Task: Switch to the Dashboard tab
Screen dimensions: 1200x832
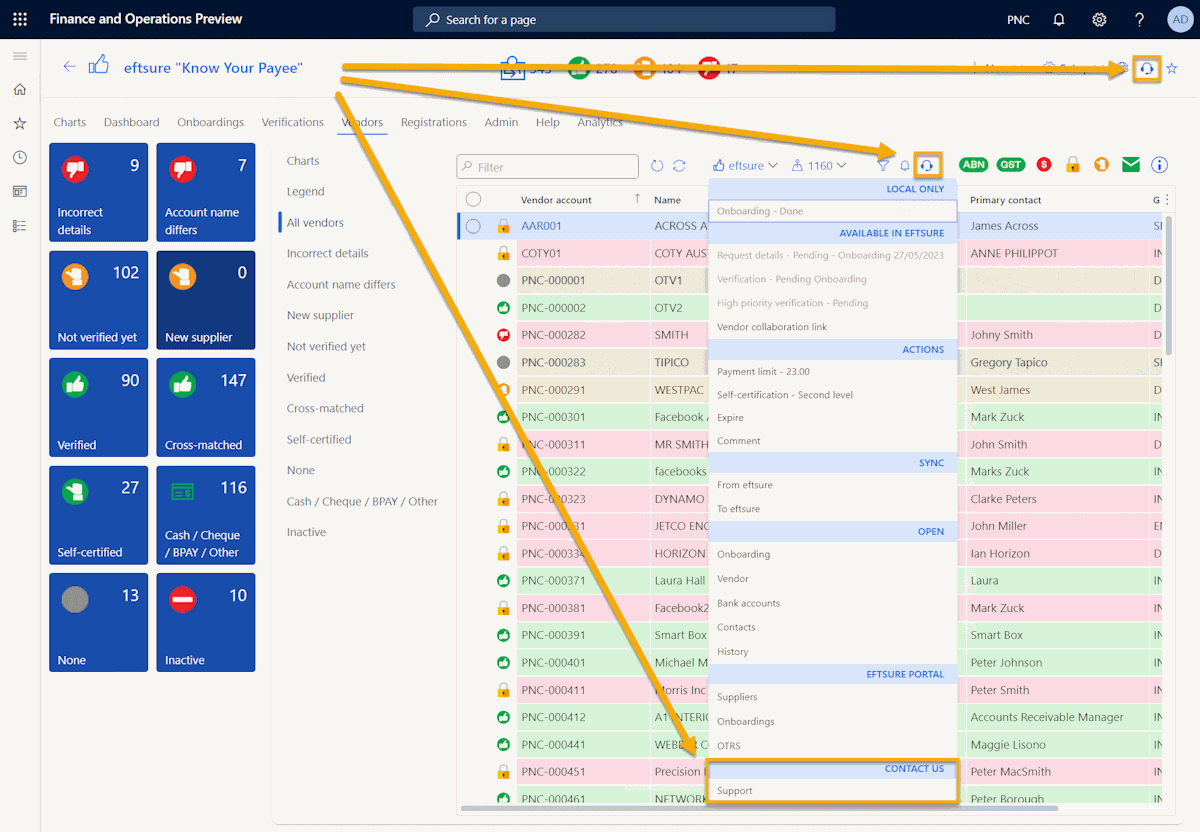Action: pos(131,122)
